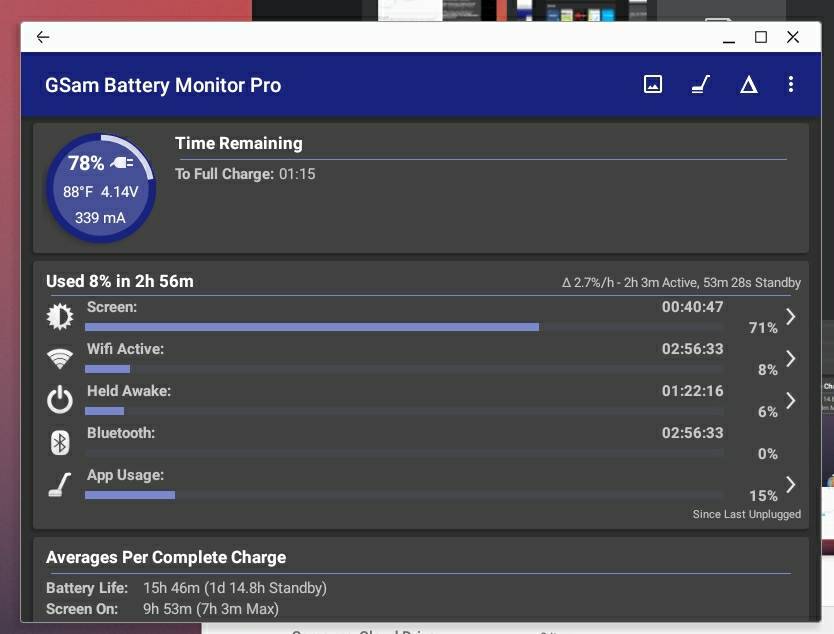Go back using the back arrow
Viewport: 834px width, 634px height.
43,37
